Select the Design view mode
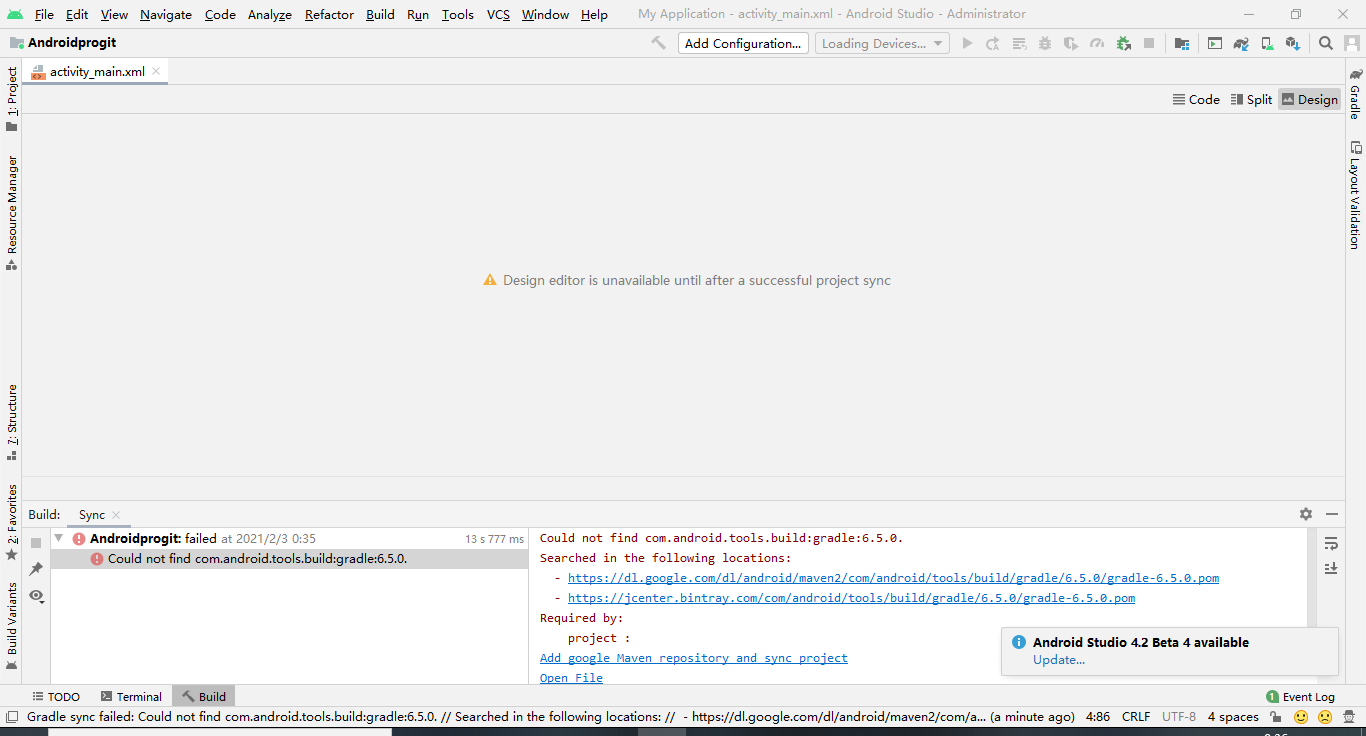The width and height of the screenshot is (1366, 736). pyautogui.click(x=1309, y=99)
